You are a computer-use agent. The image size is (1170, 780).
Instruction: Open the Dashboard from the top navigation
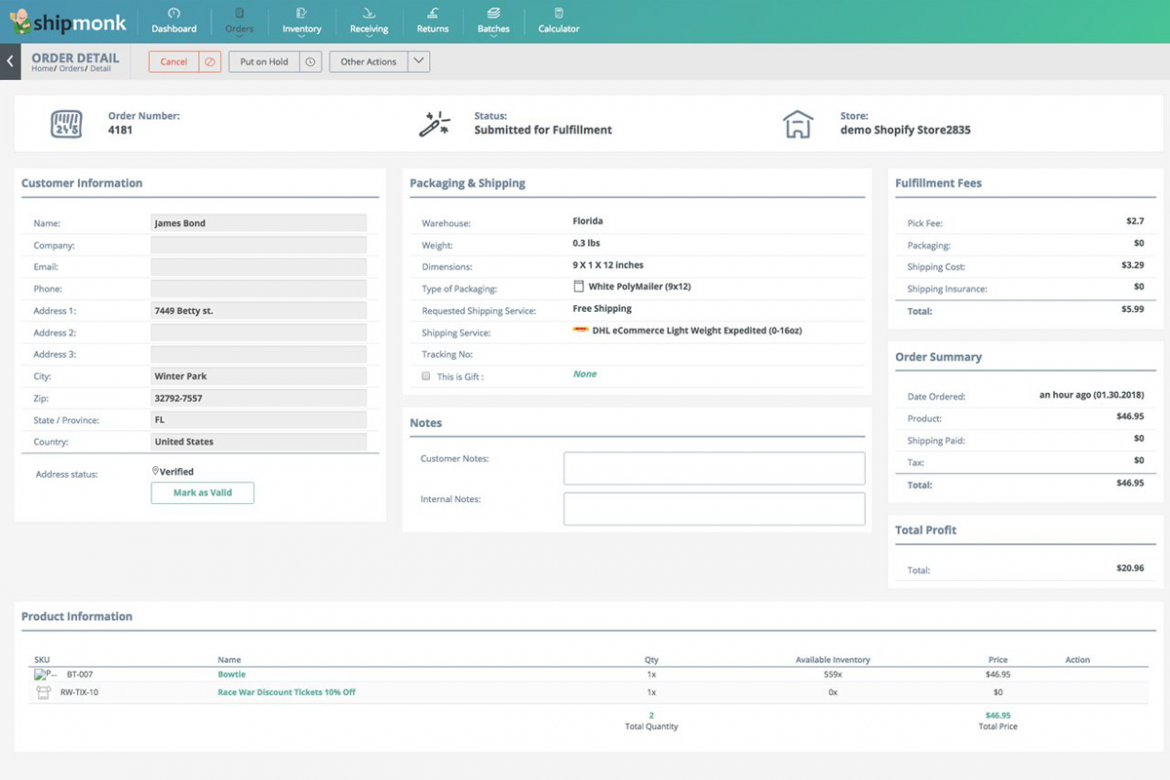coord(174,21)
